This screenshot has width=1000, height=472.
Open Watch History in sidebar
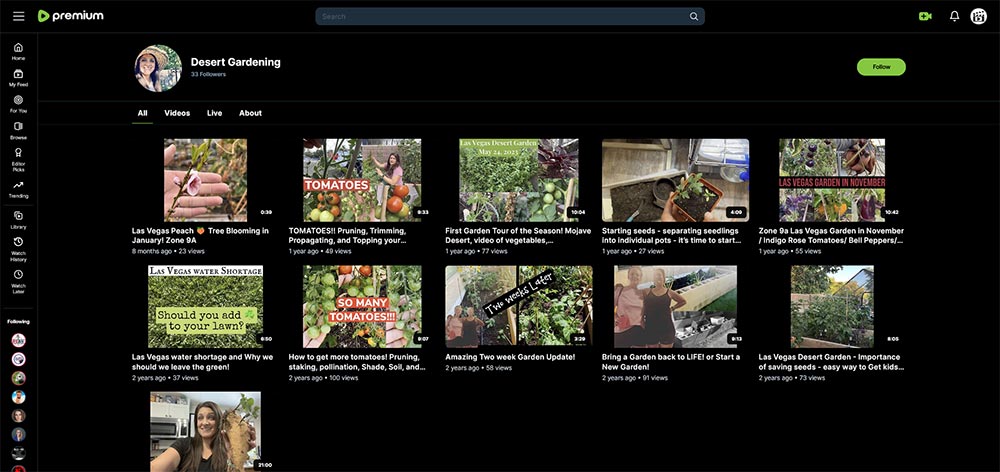tap(18, 249)
